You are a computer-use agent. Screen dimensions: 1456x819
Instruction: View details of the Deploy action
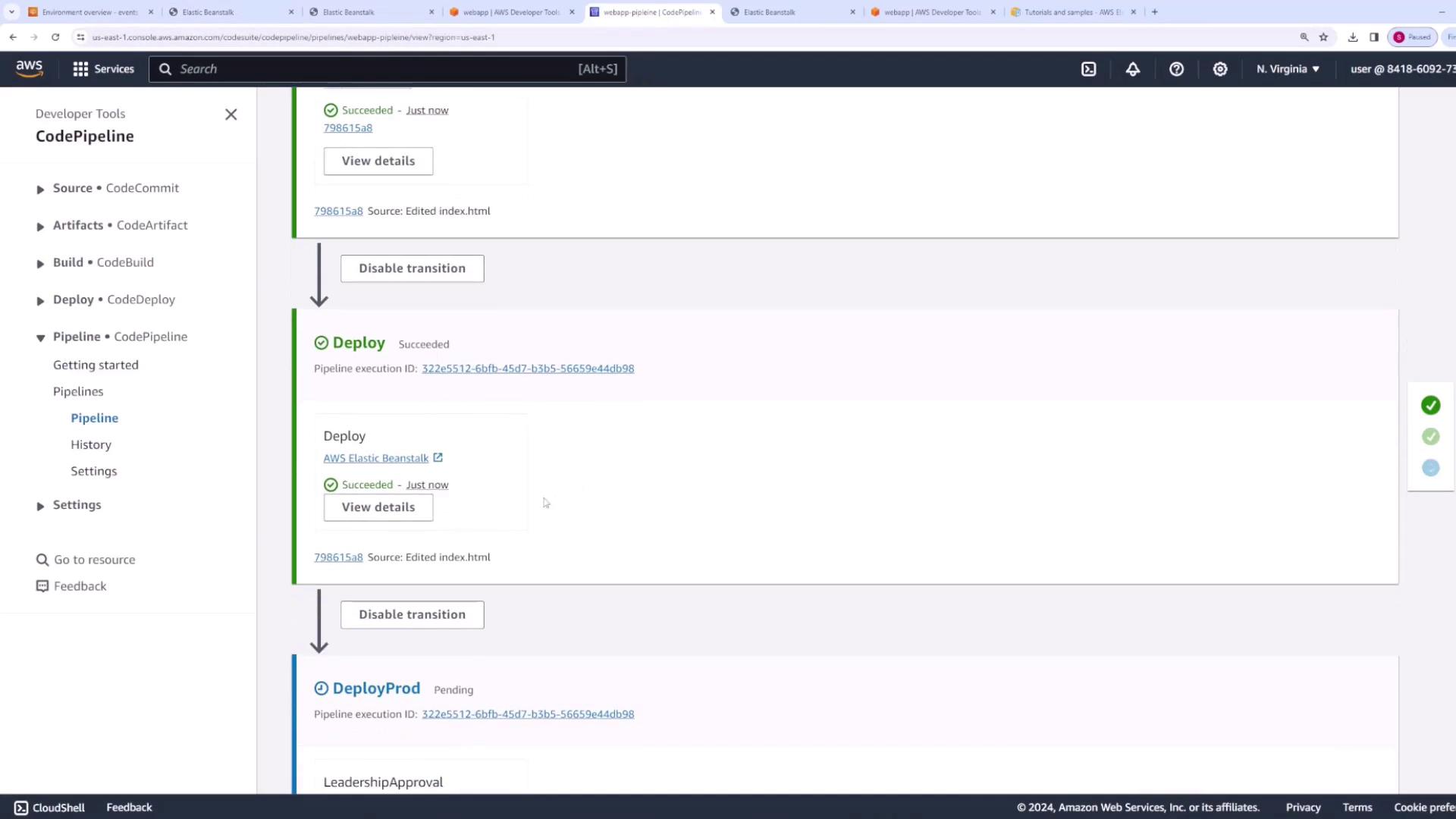point(378,507)
